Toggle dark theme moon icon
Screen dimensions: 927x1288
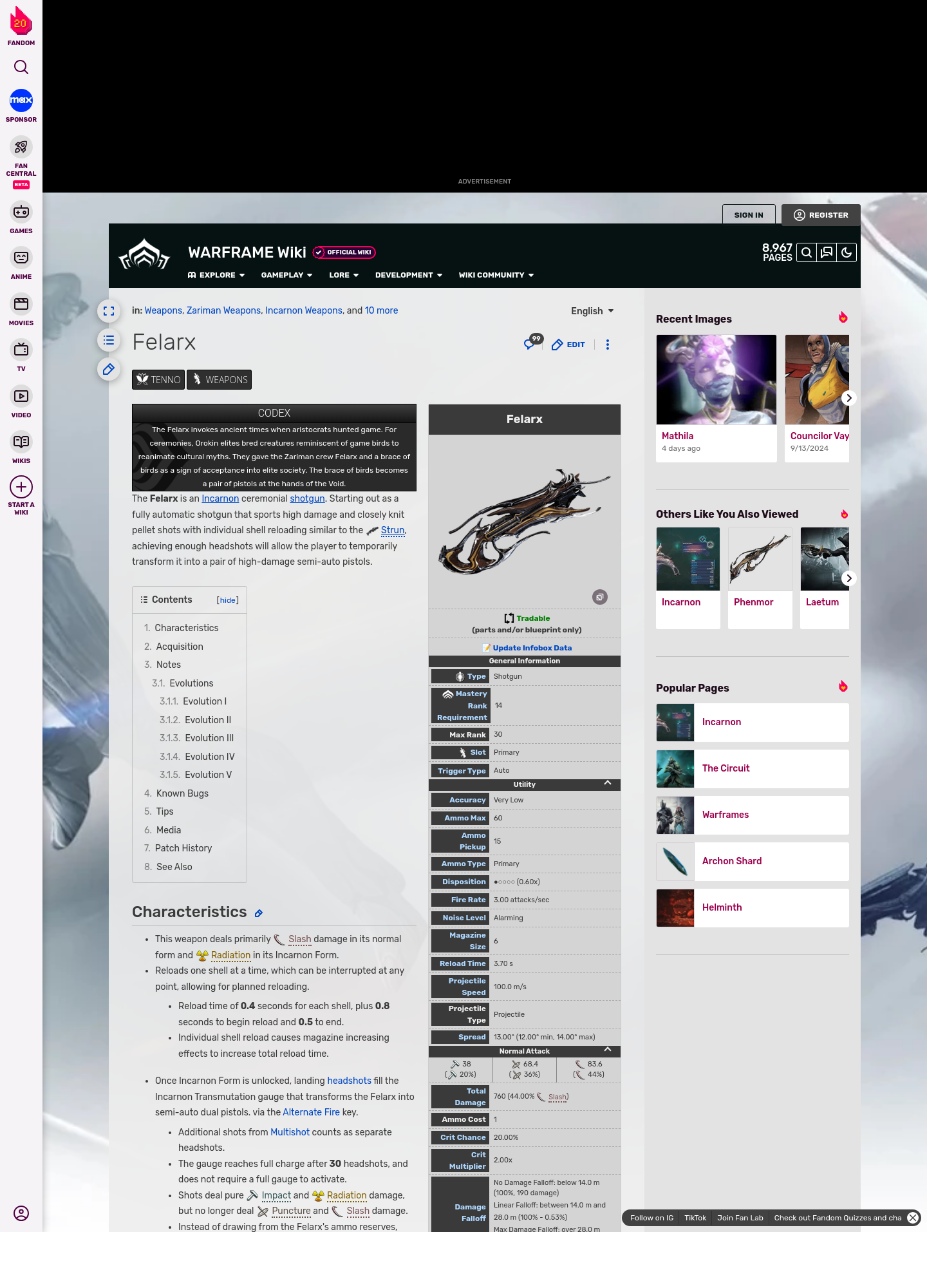click(847, 252)
